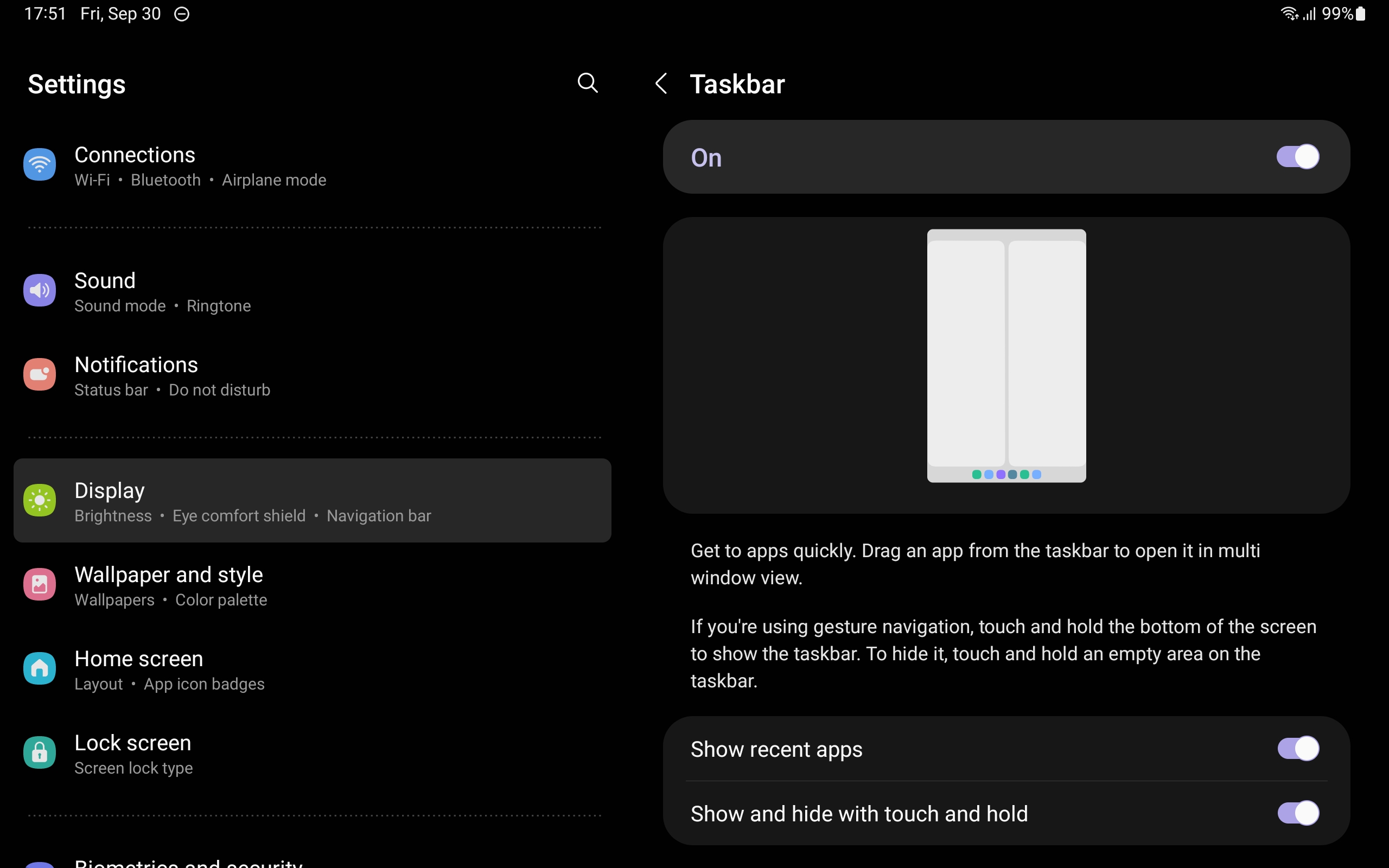Tap the Home screen house icon
Viewport: 1389px width, 868px height.
[x=40, y=668]
